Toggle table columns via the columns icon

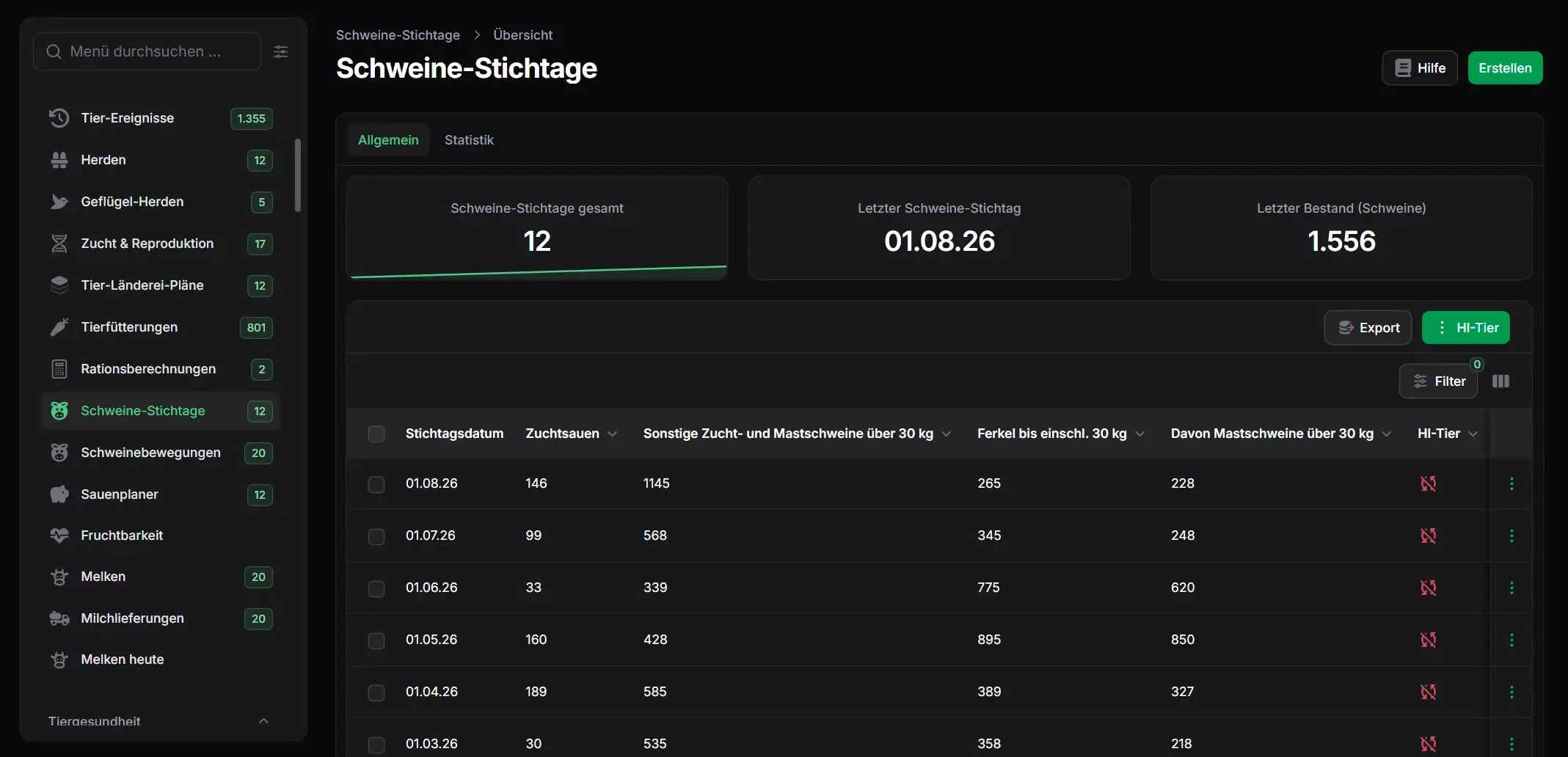click(1500, 381)
